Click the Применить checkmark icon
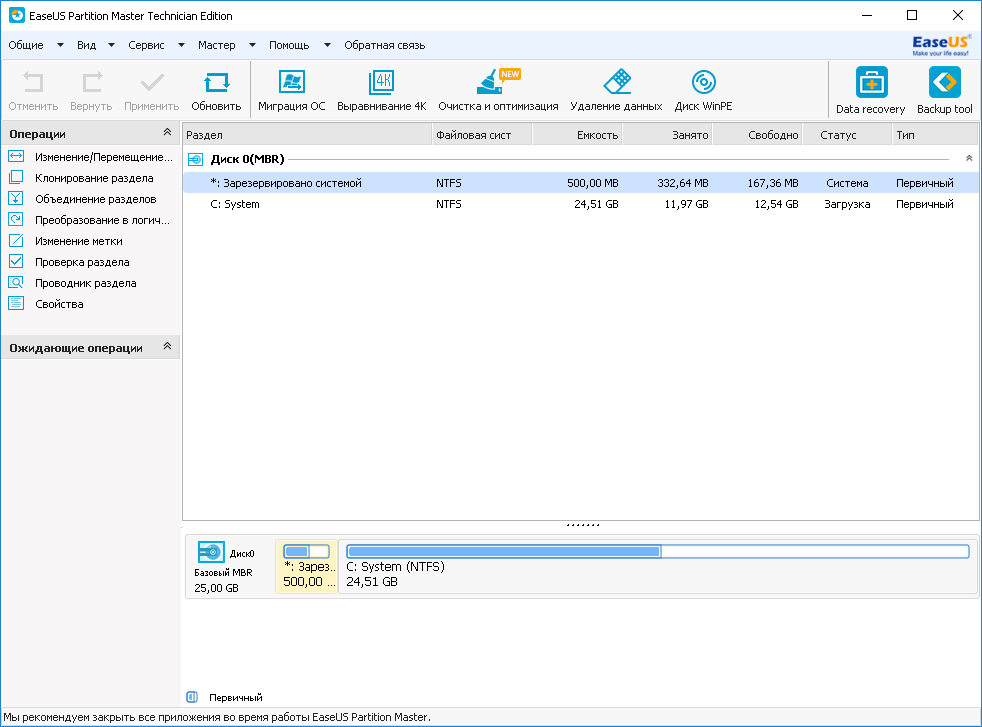 (x=152, y=83)
